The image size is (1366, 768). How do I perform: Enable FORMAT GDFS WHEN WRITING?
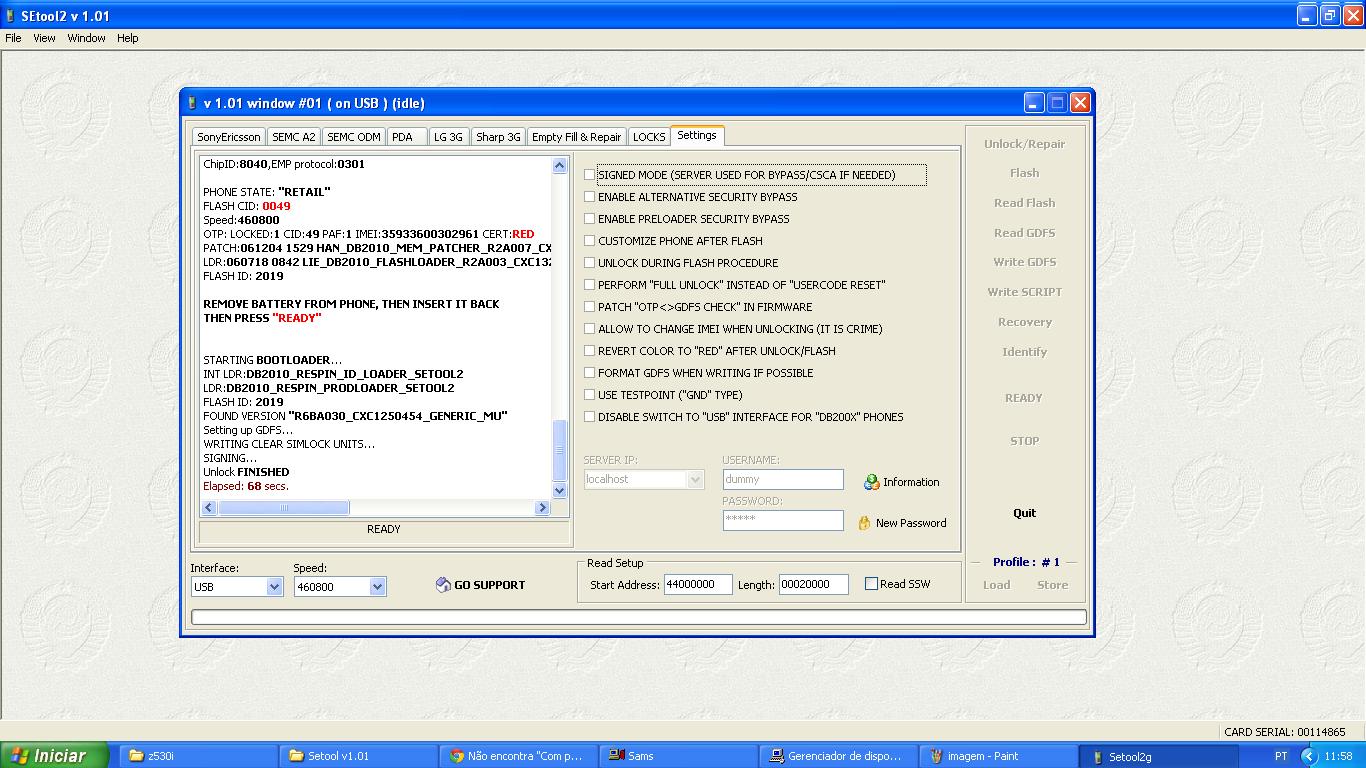(590, 373)
